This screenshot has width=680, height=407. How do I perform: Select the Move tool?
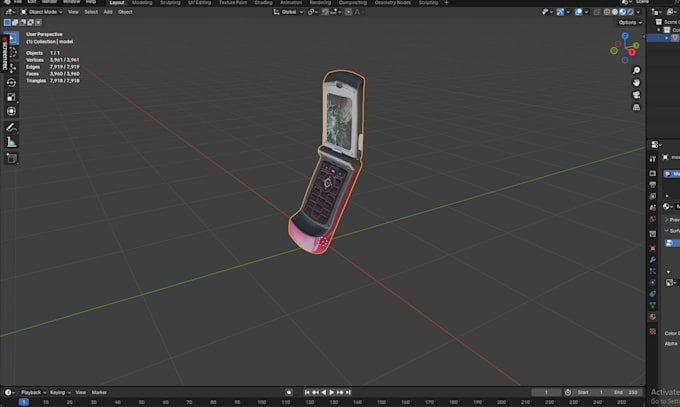point(12,67)
